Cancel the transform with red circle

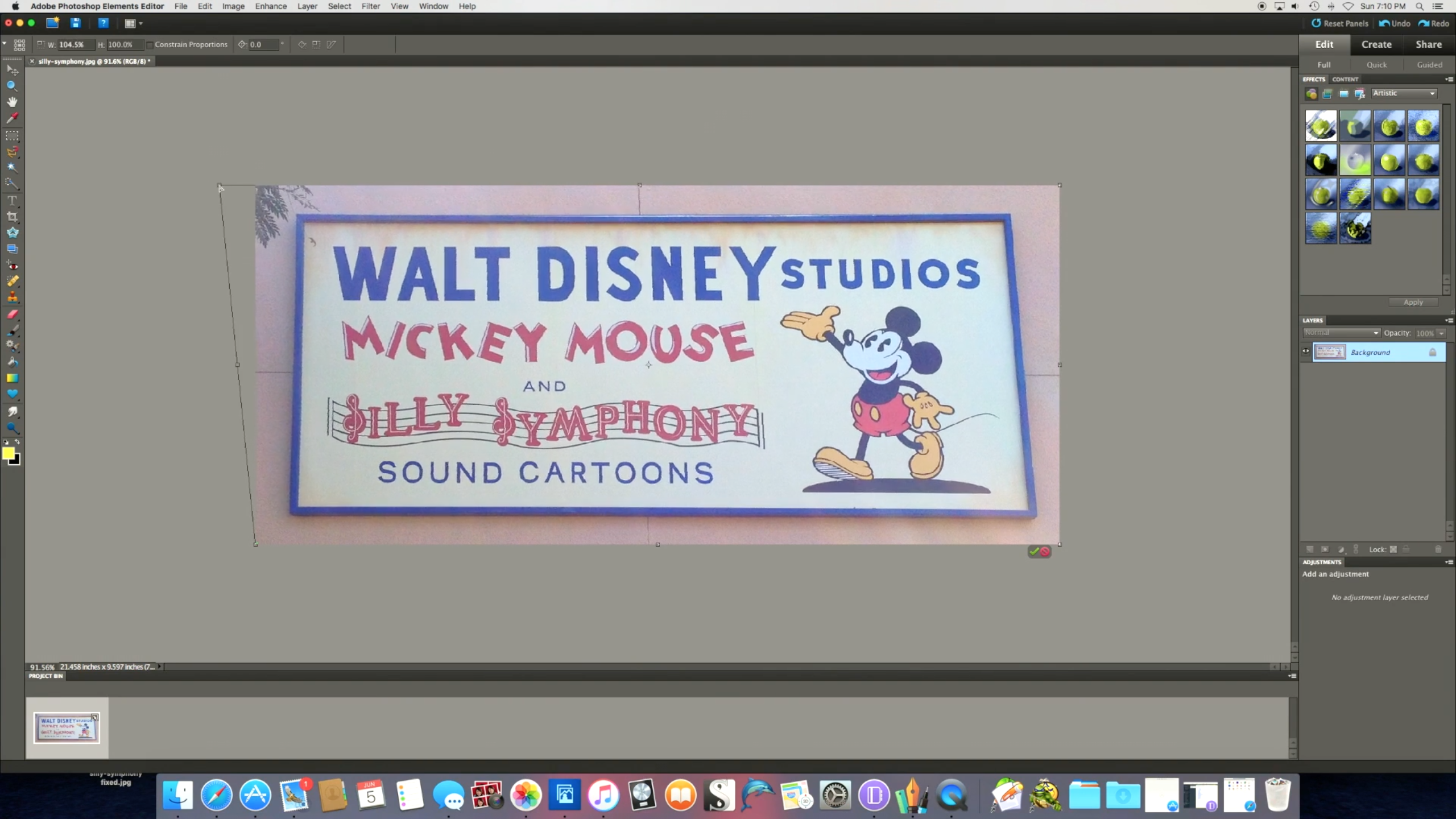[x=1045, y=551]
